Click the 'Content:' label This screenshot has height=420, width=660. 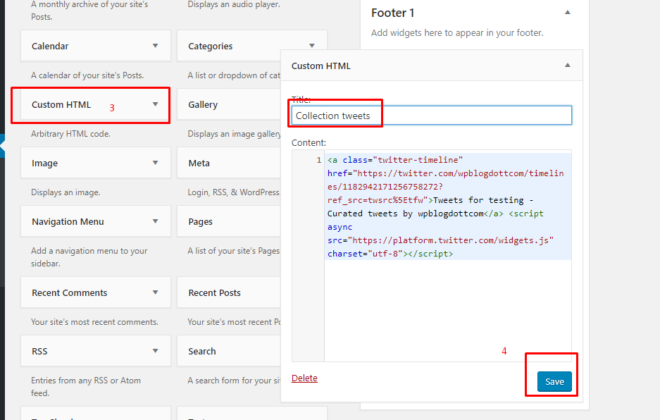(309, 143)
